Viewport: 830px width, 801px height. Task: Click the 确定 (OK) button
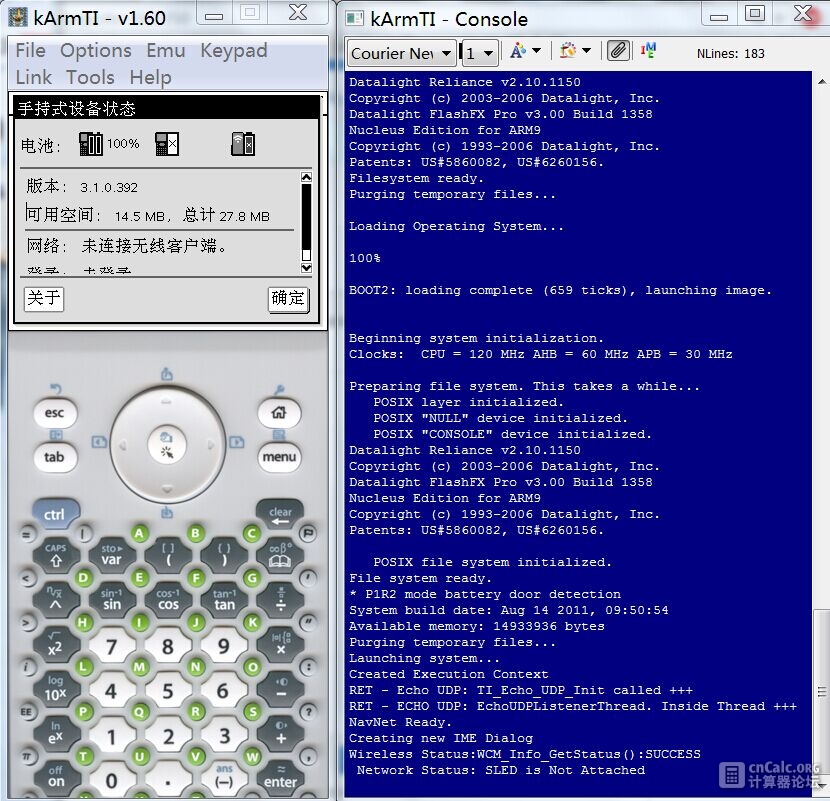click(288, 299)
